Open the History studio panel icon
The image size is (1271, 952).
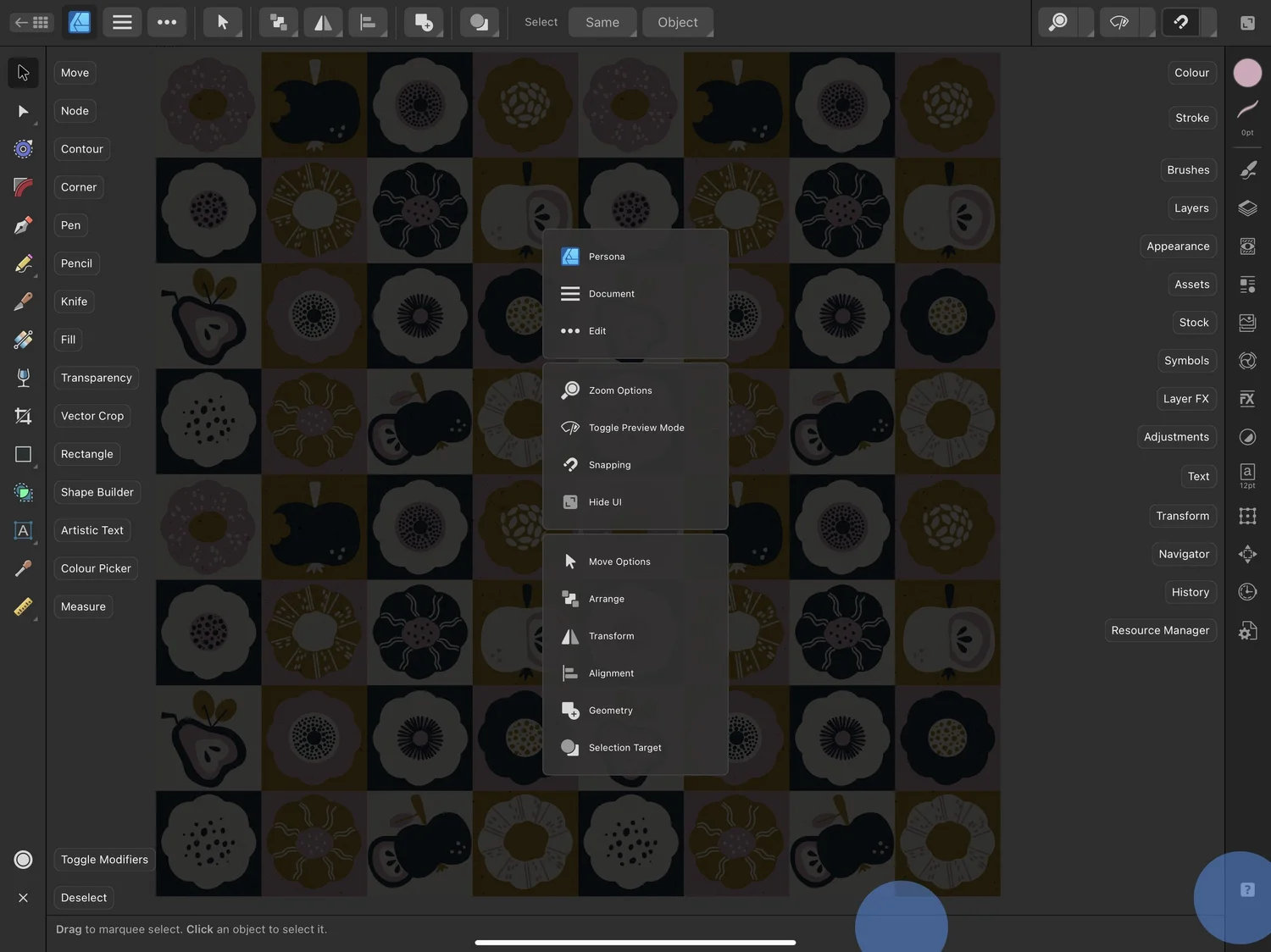(x=1246, y=591)
